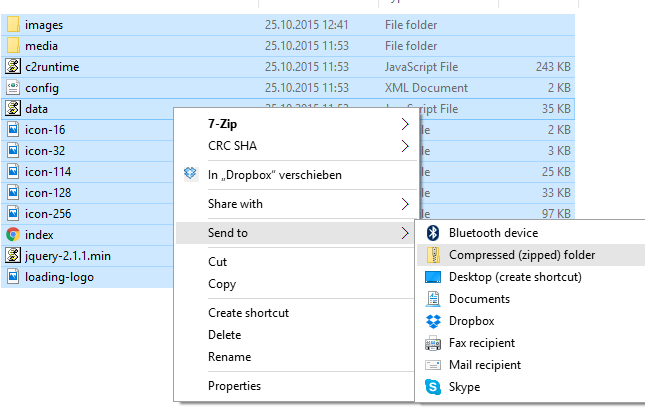Expand the 7-Zip submenu arrow

point(404,125)
